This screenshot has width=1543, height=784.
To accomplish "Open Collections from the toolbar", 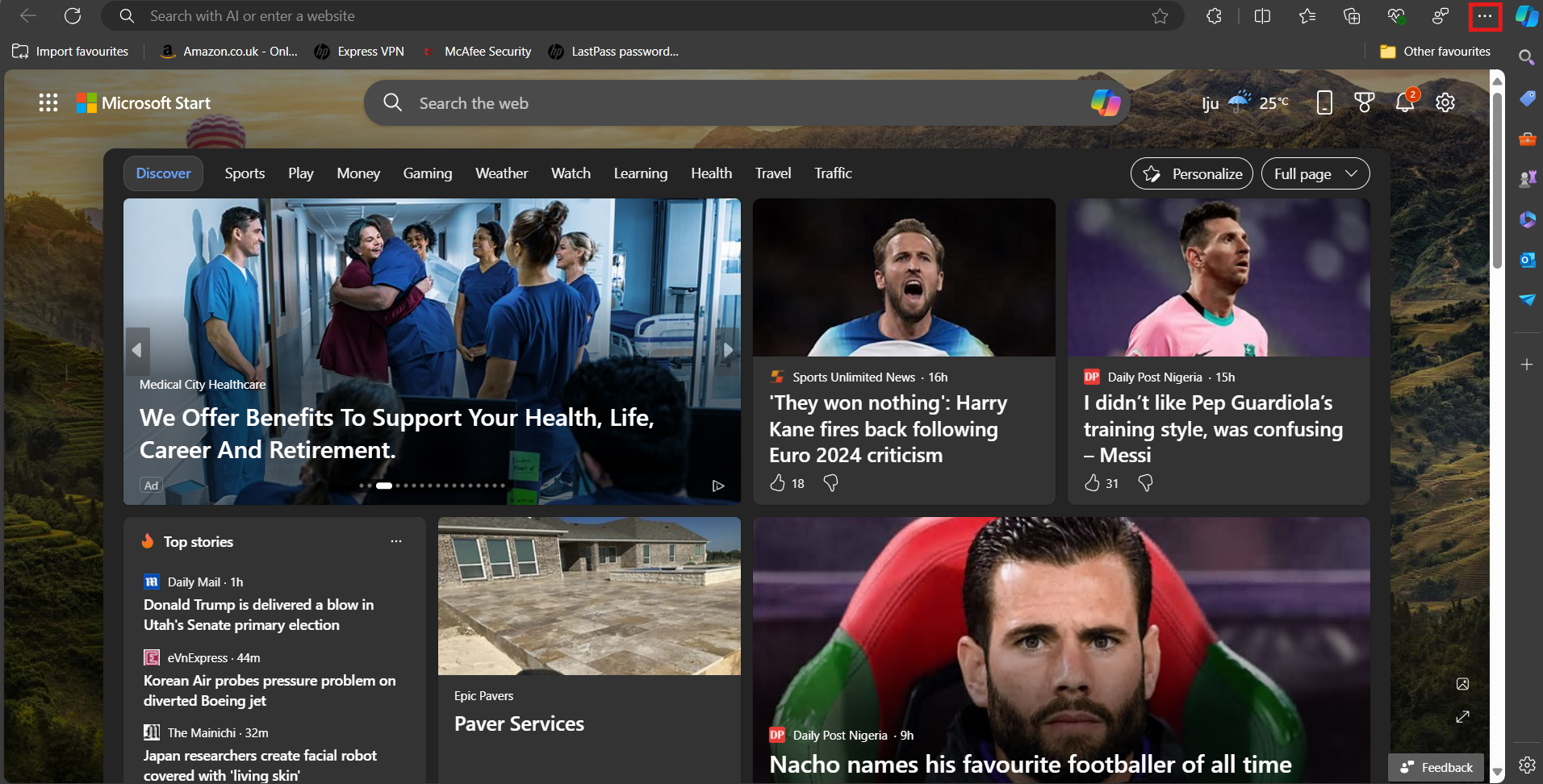I will coord(1352,16).
